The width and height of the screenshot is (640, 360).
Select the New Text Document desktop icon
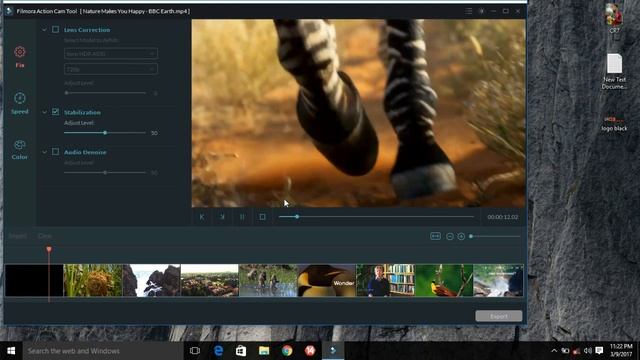614,71
